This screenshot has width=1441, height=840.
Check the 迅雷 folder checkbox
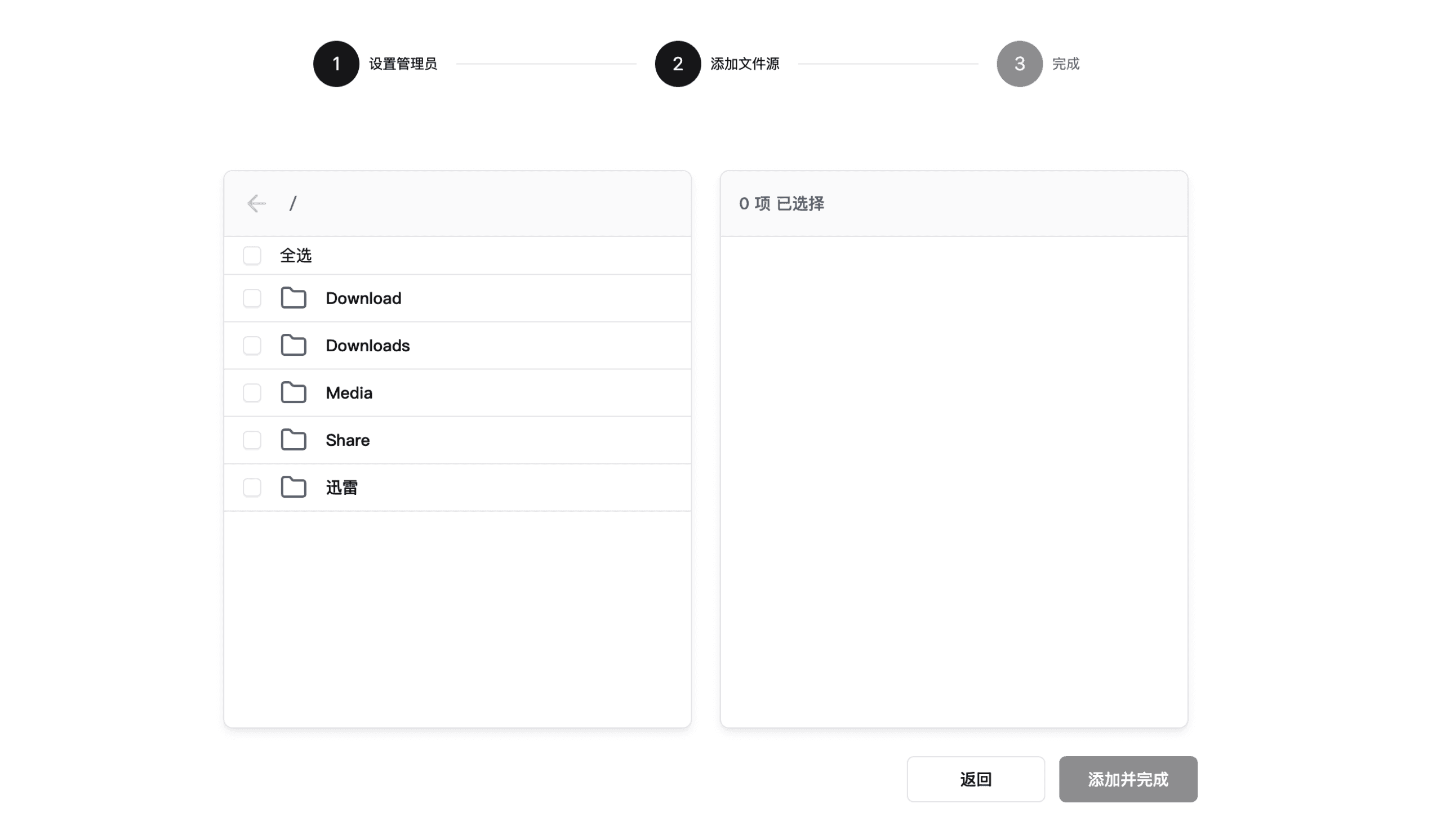[x=252, y=488]
